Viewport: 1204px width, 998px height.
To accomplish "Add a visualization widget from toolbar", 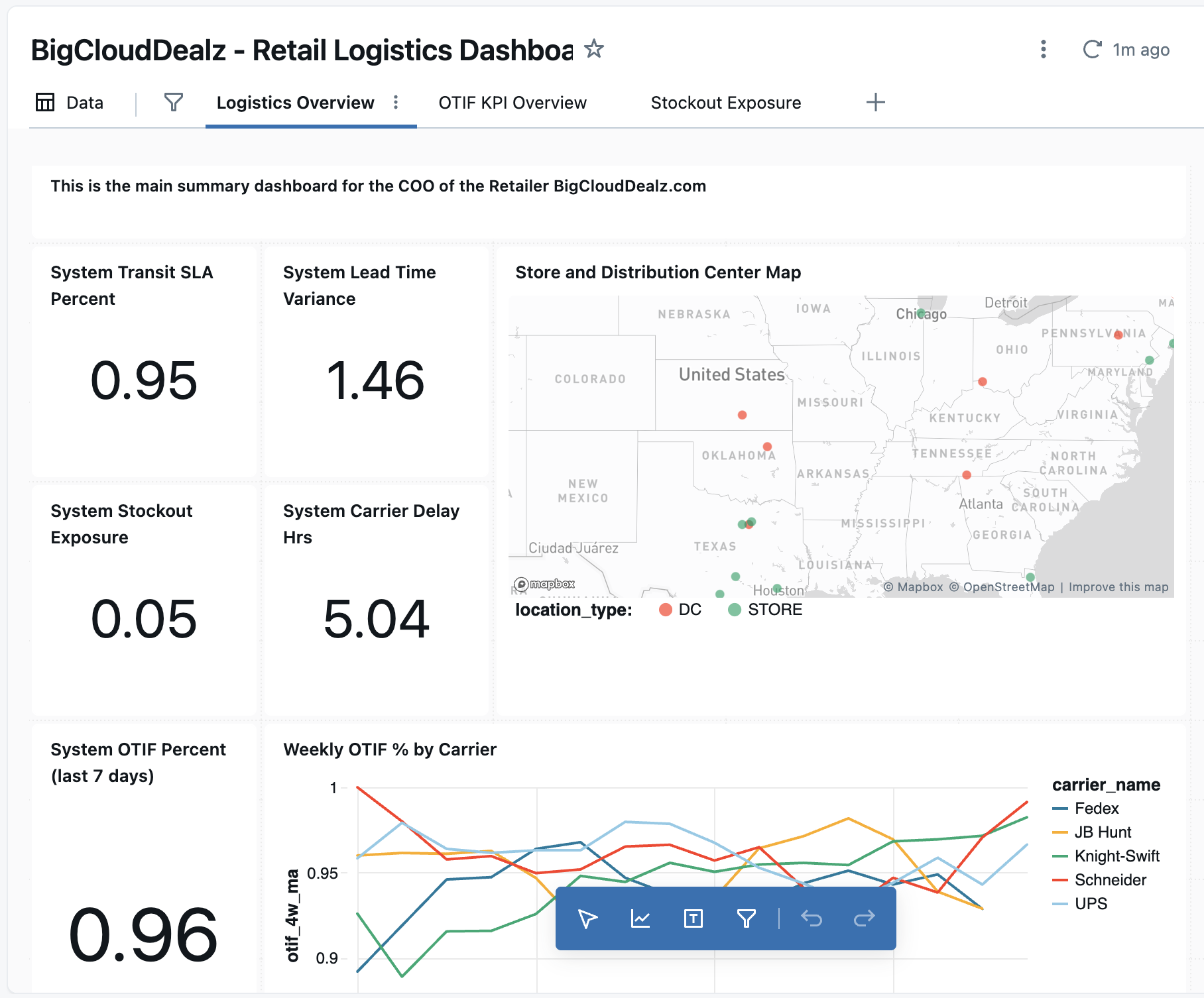I will click(x=640, y=918).
